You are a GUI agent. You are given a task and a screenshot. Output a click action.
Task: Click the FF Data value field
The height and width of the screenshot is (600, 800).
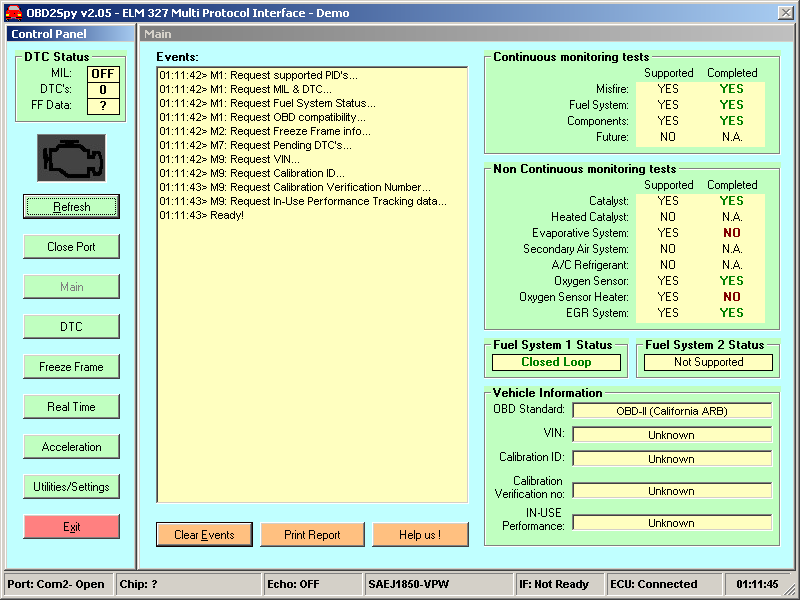(103, 106)
